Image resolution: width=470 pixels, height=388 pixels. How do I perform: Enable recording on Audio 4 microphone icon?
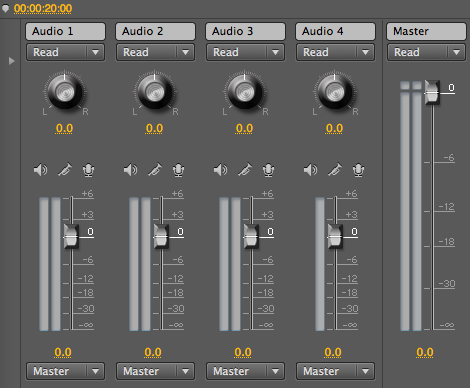tap(358, 170)
